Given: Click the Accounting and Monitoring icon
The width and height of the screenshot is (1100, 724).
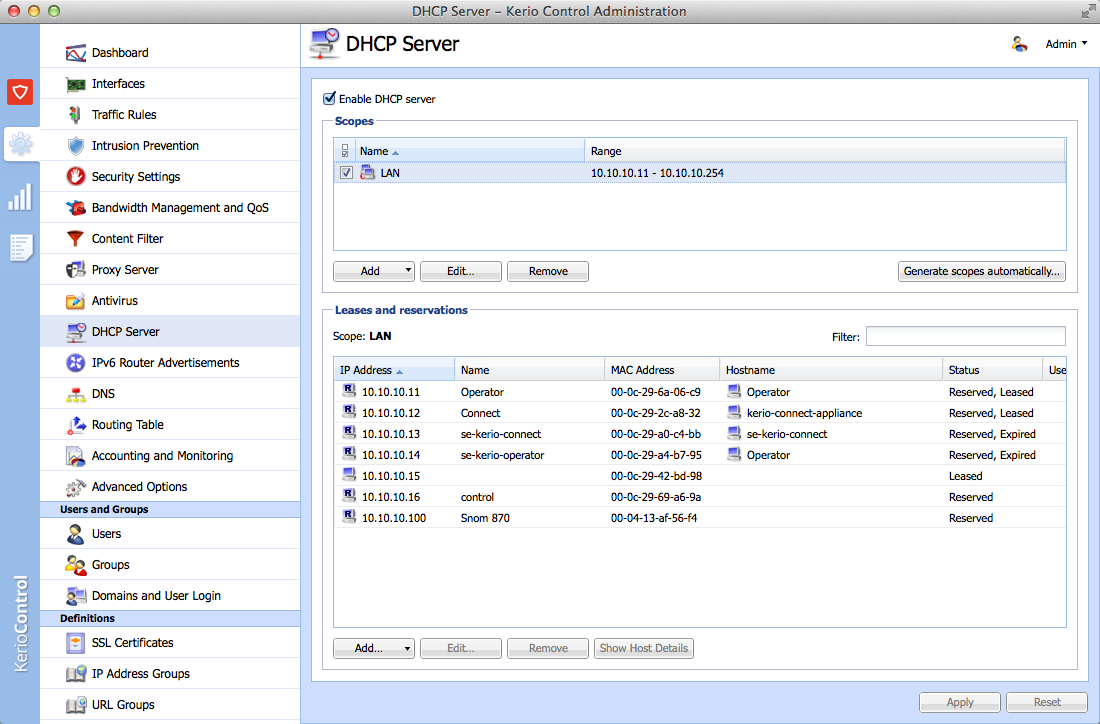Looking at the screenshot, I should 76,456.
